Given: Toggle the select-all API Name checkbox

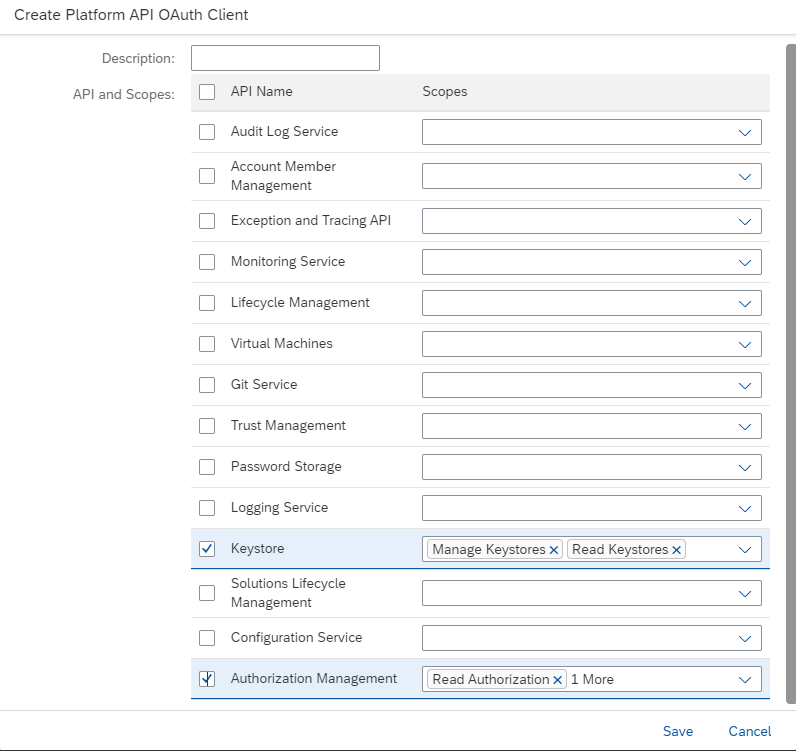Looking at the screenshot, I should 207,92.
